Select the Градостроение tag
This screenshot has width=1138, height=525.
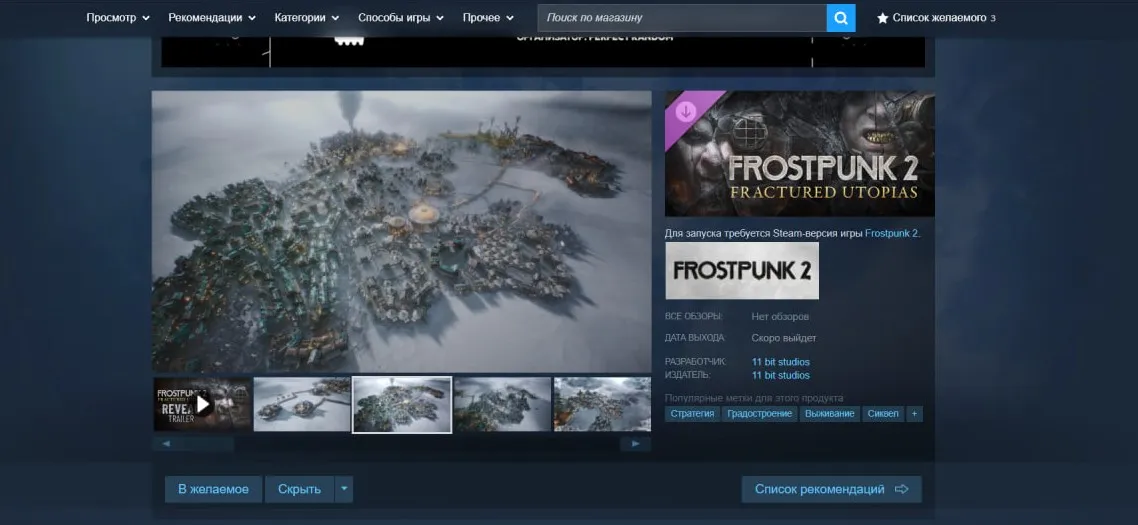click(x=759, y=414)
